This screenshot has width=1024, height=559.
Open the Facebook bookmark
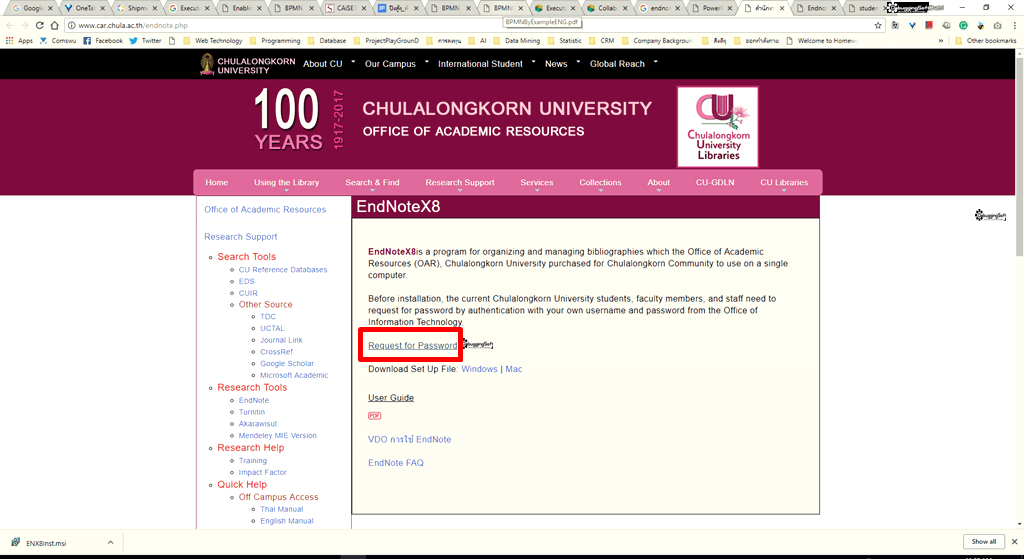(x=103, y=40)
